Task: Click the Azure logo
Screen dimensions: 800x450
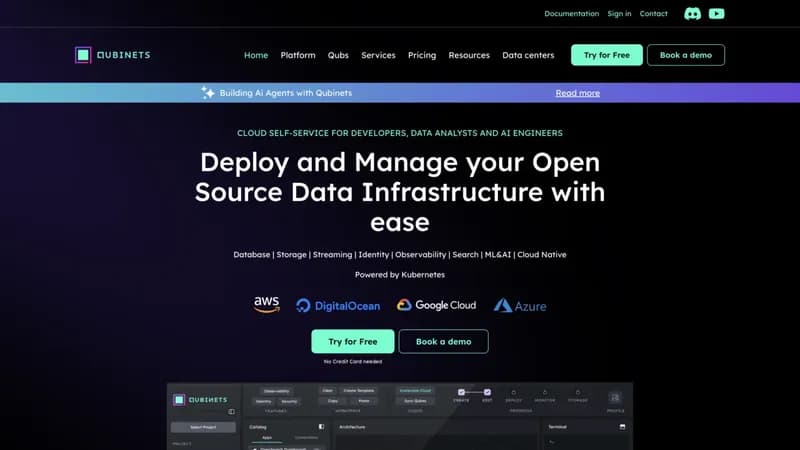Action: pyautogui.click(x=520, y=306)
